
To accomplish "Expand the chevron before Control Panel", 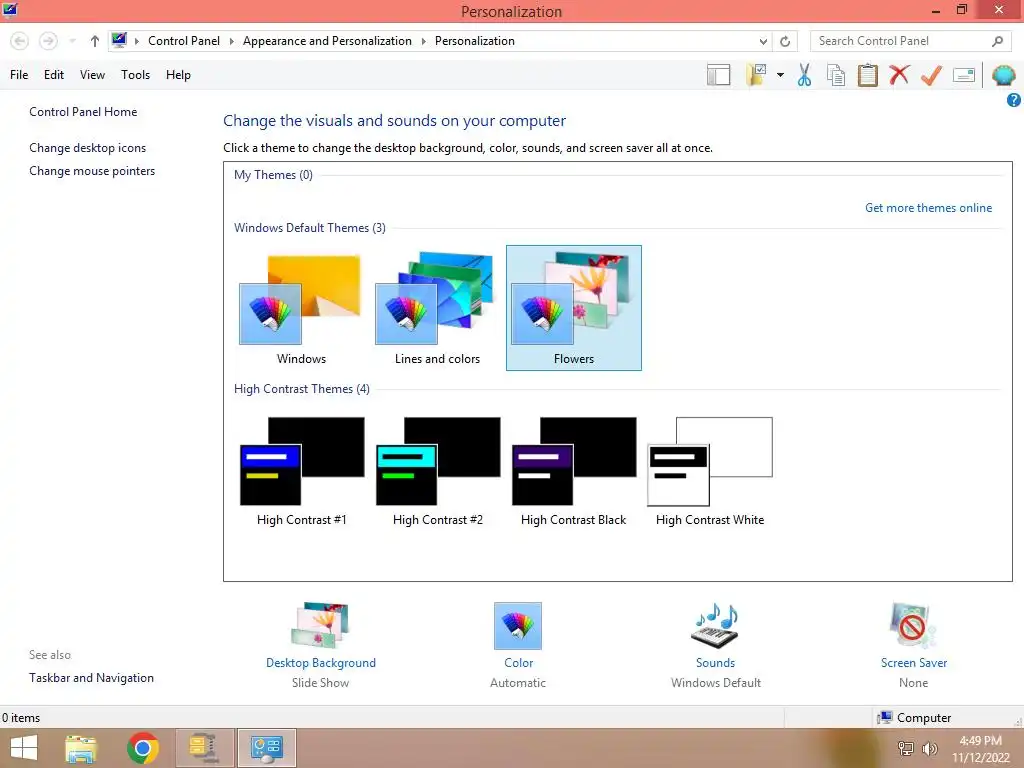I will pos(136,41).
